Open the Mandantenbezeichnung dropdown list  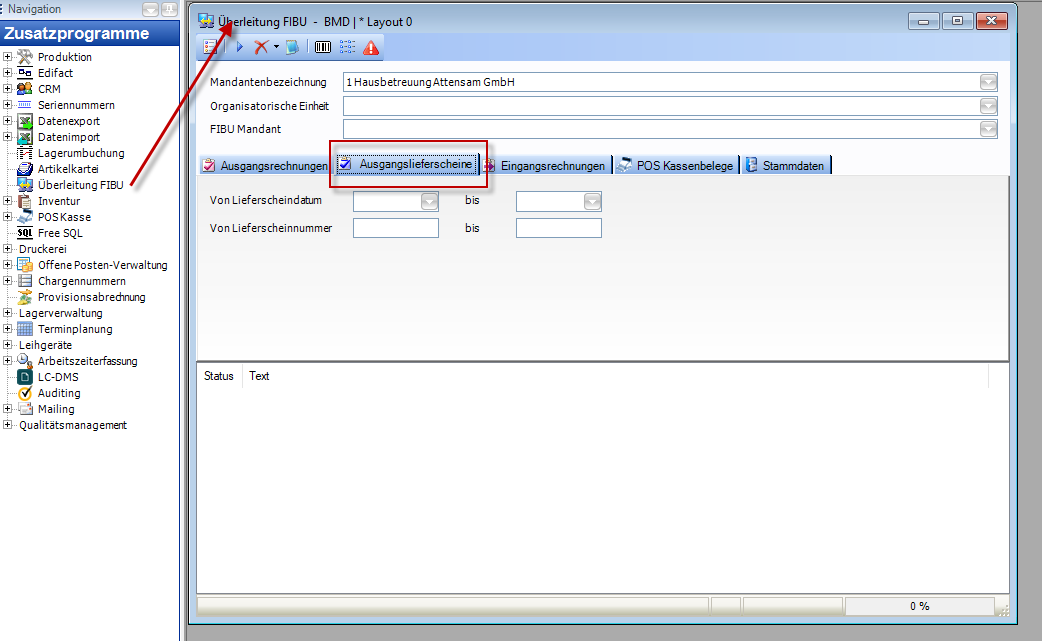988,82
